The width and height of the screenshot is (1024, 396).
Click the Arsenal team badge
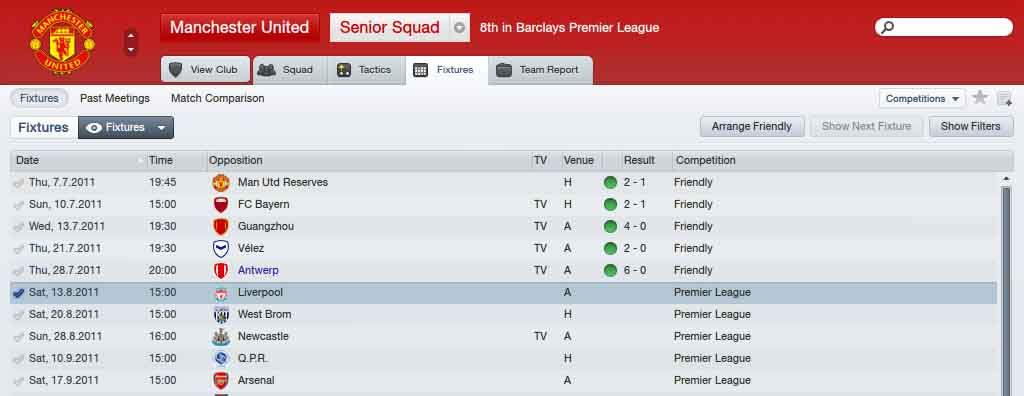click(221, 380)
